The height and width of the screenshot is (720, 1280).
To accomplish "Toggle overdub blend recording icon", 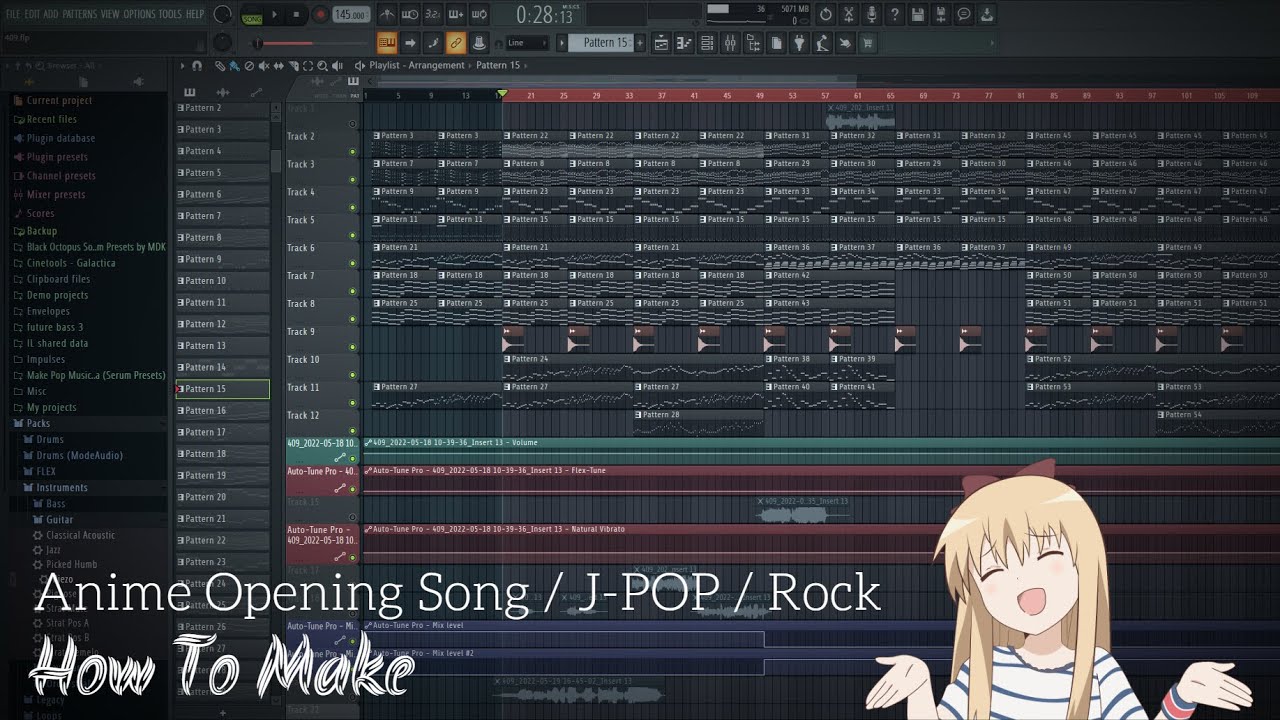I will coord(455,15).
